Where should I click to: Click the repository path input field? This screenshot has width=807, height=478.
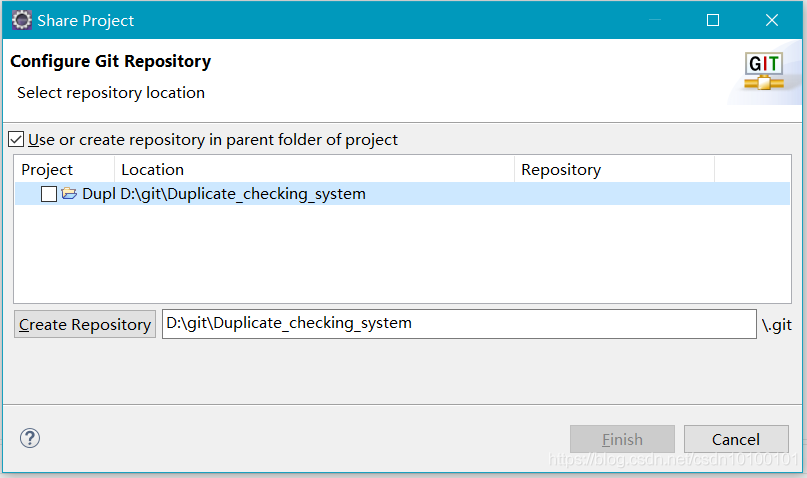point(459,324)
